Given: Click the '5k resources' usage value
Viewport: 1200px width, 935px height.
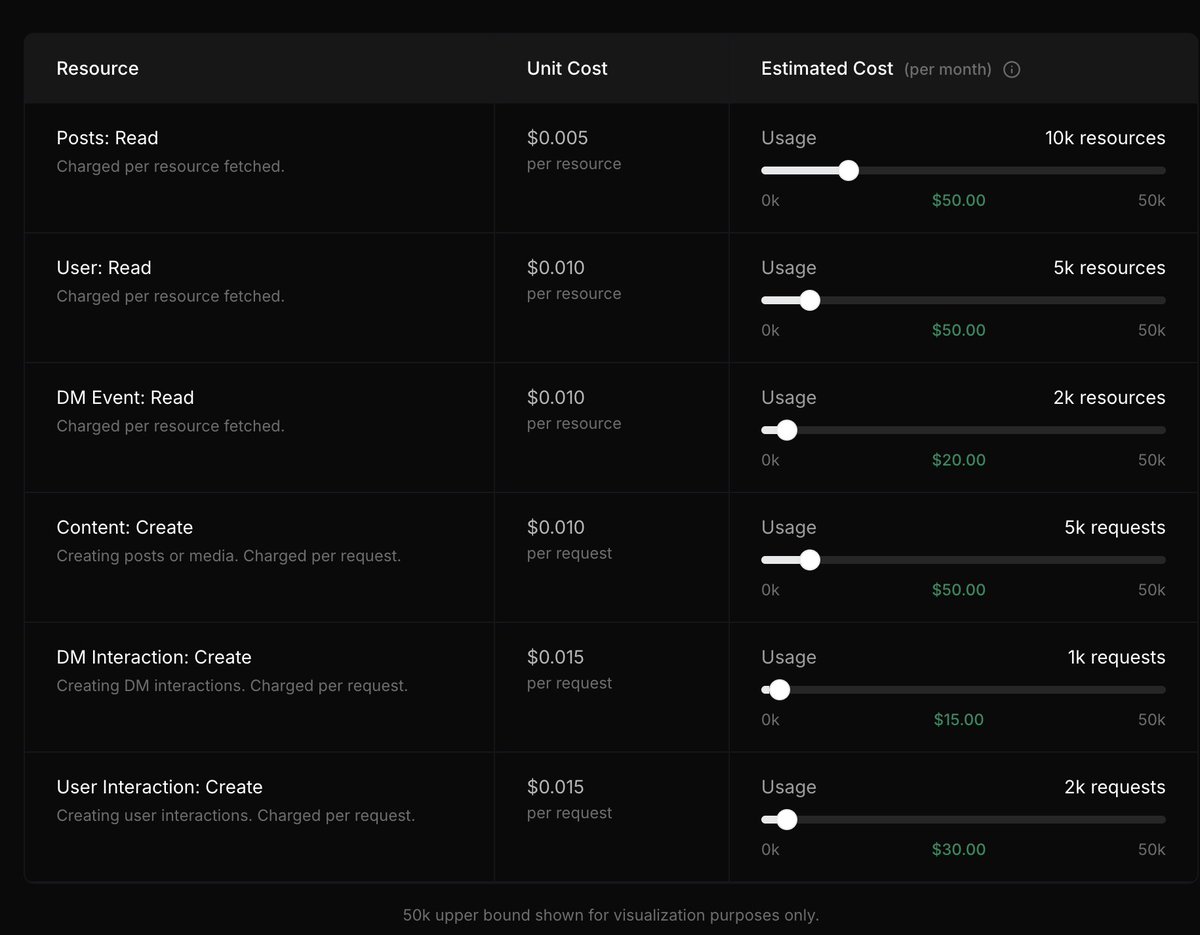Looking at the screenshot, I should click(x=1109, y=268).
